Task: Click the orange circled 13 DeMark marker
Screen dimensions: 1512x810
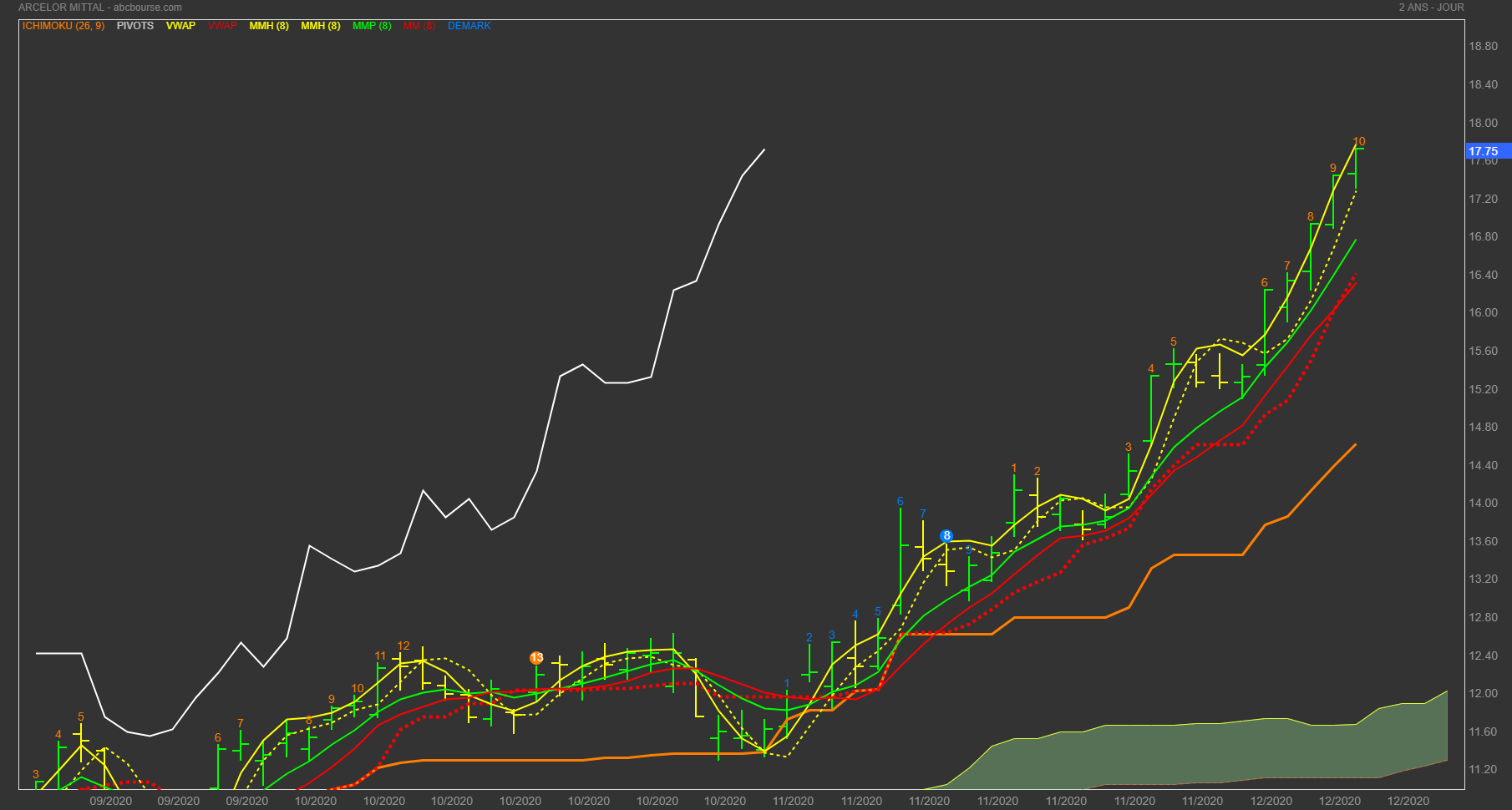Action: point(537,658)
